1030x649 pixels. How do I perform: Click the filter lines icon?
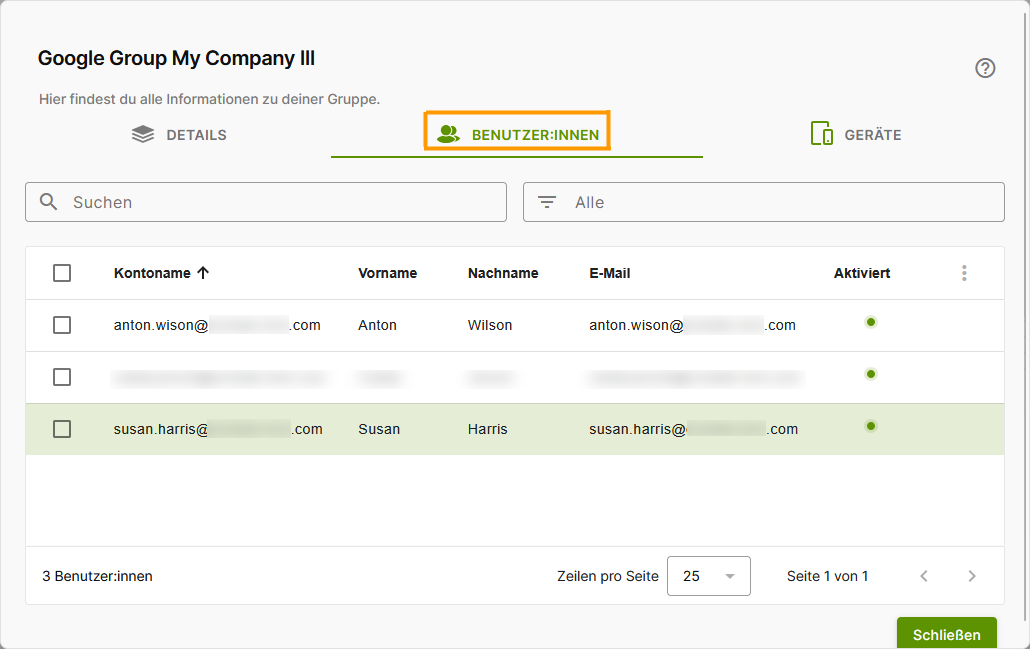547,202
